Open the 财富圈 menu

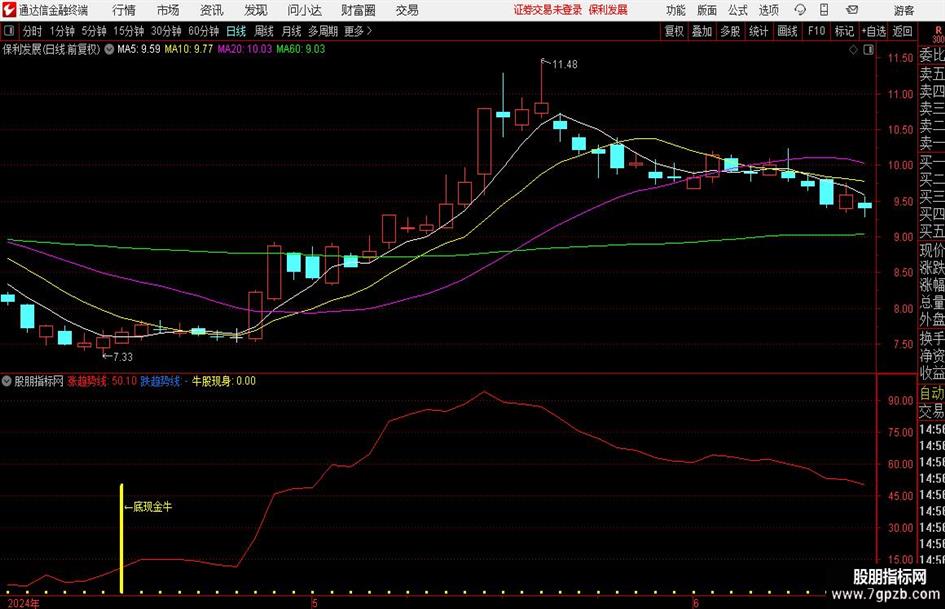(x=358, y=10)
